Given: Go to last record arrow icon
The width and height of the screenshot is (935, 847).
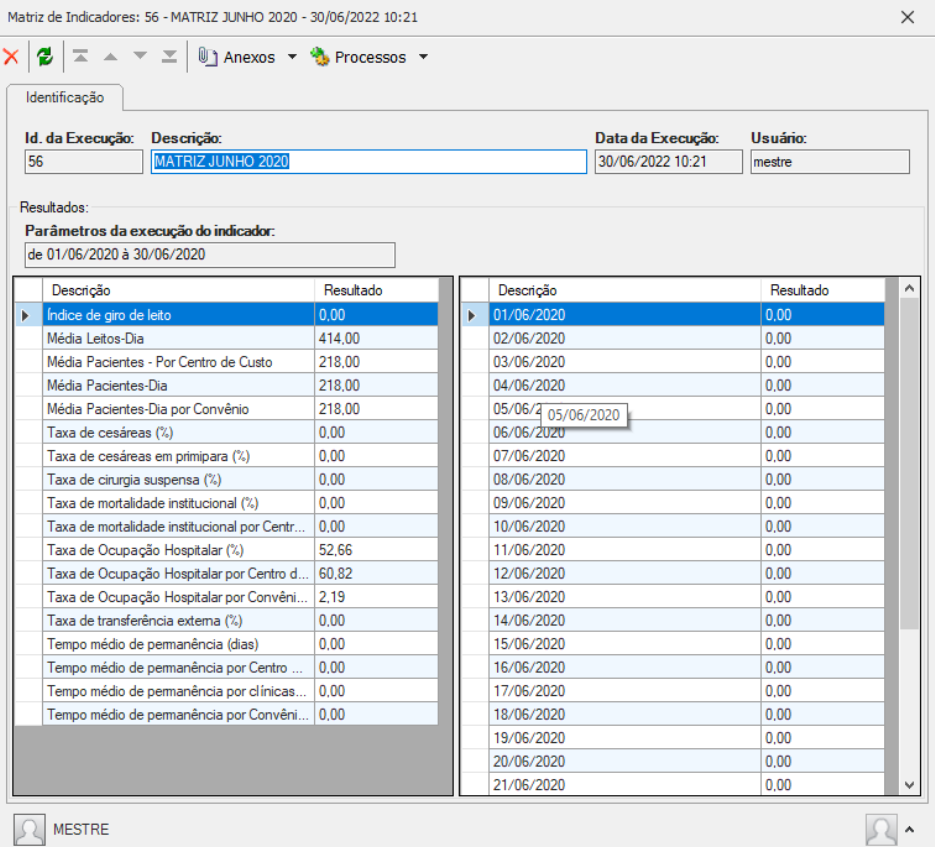Looking at the screenshot, I should click(x=169, y=57).
